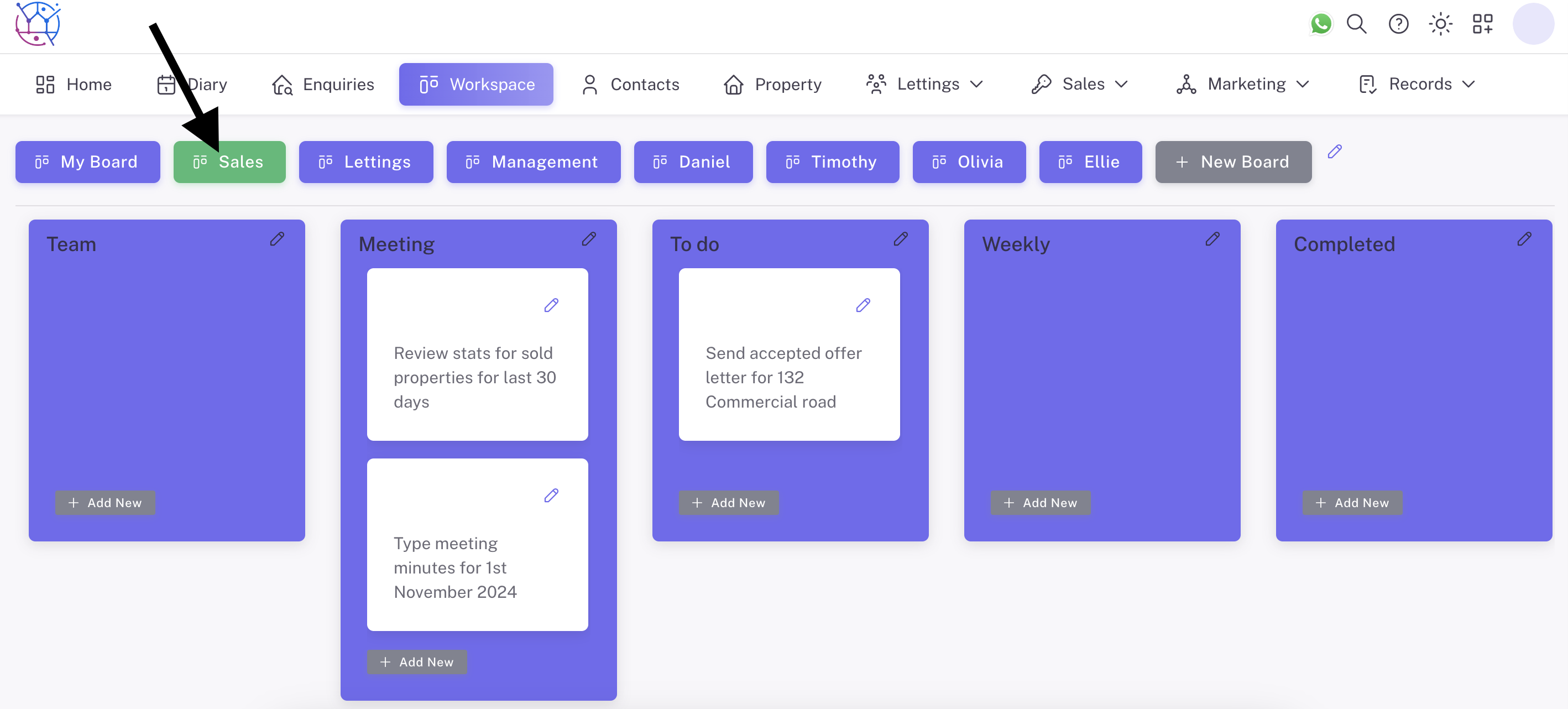Viewport: 1568px width, 709px height.
Task: Click the Completed column edit pencil
Action: coord(1524,239)
